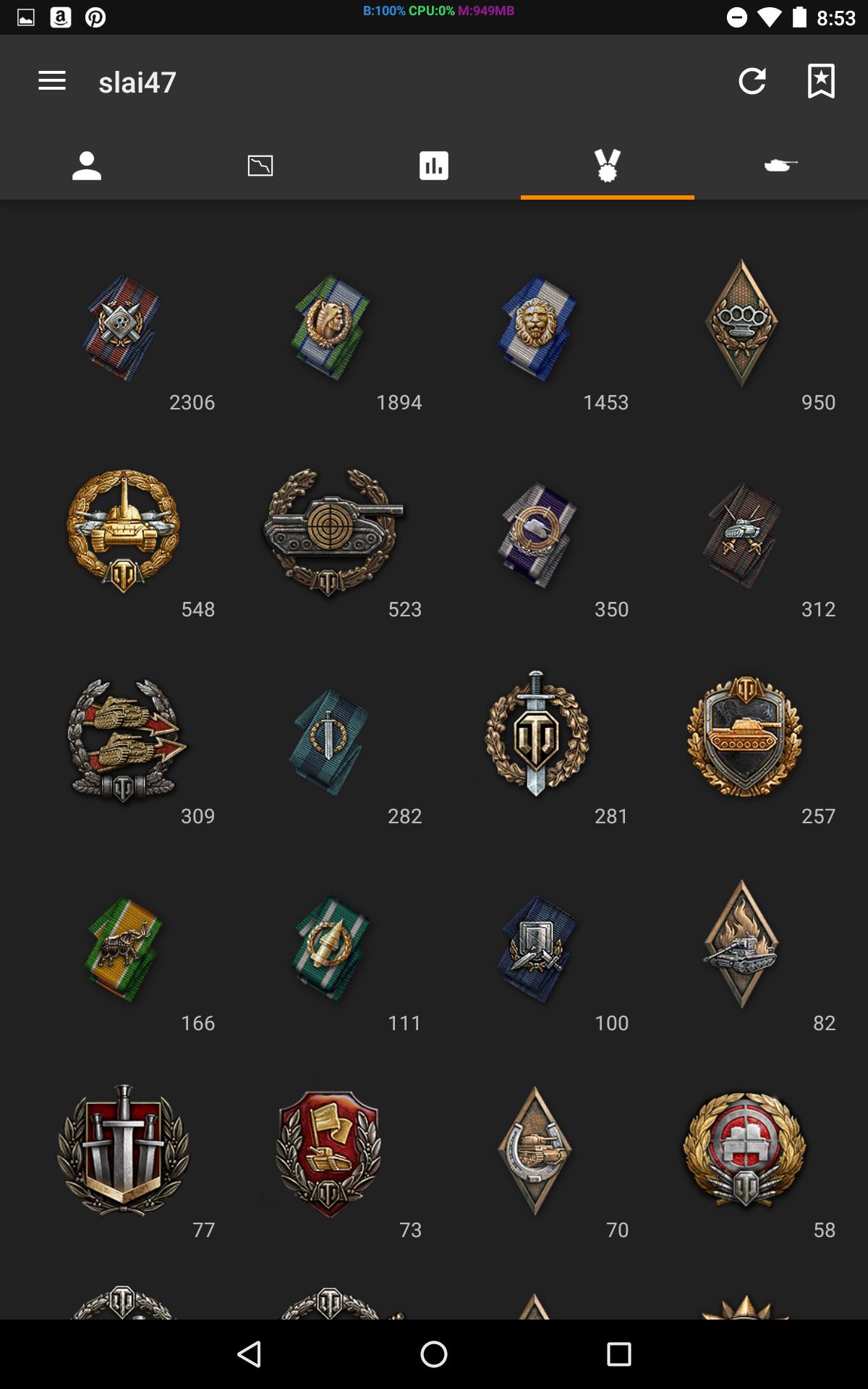Select the burning tank diamond badge 82

pos(742,944)
